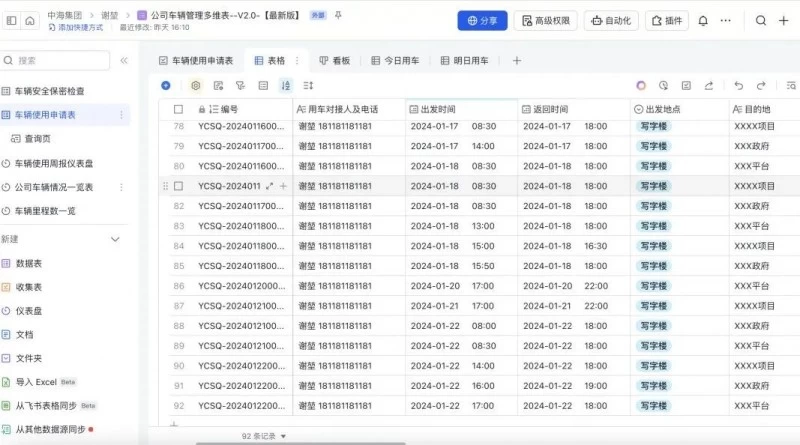Open field settings hexagon icon
This screenshot has height=445, width=800.
(195, 86)
